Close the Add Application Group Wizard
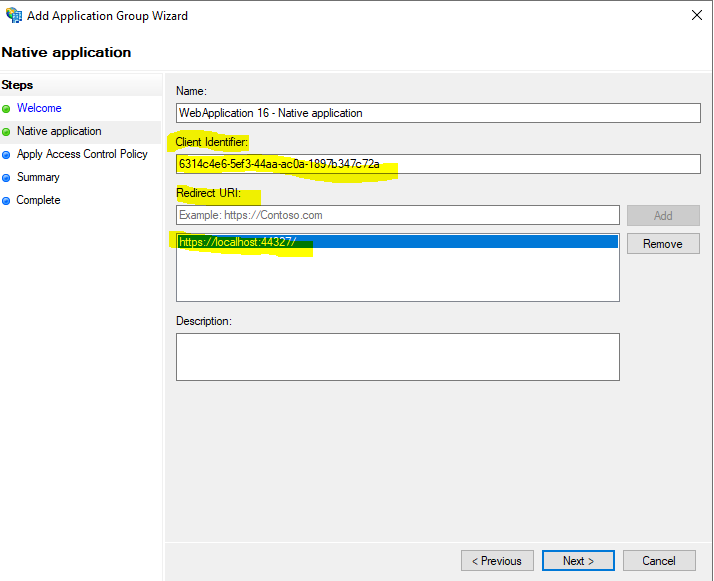 697,15
